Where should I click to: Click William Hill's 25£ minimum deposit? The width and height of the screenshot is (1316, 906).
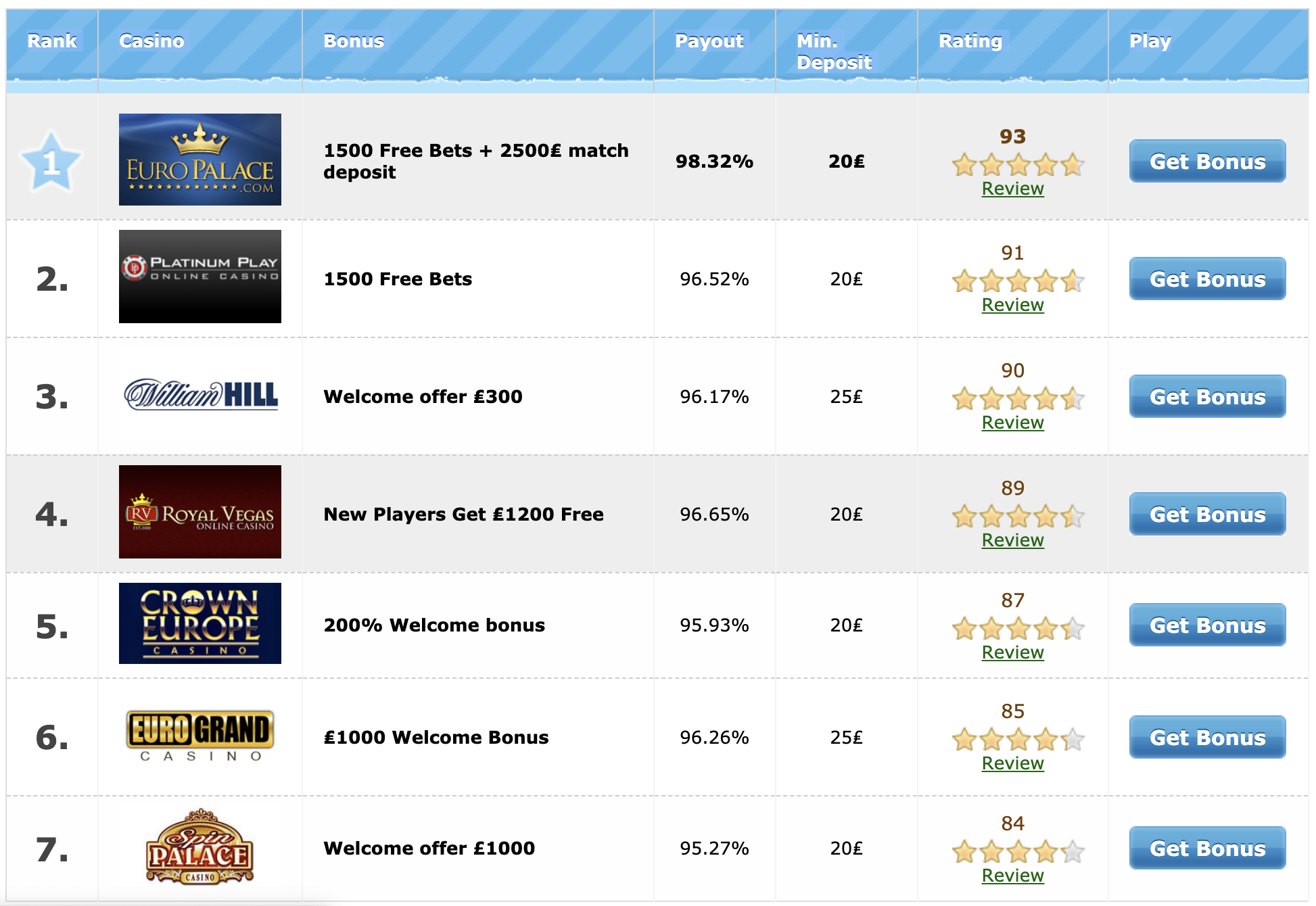846,396
